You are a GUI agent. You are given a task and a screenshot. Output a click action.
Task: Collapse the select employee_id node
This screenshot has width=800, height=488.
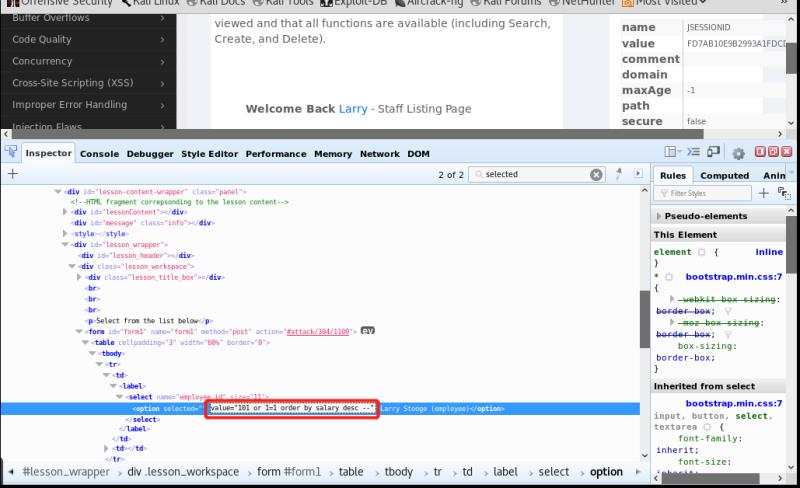(120, 397)
